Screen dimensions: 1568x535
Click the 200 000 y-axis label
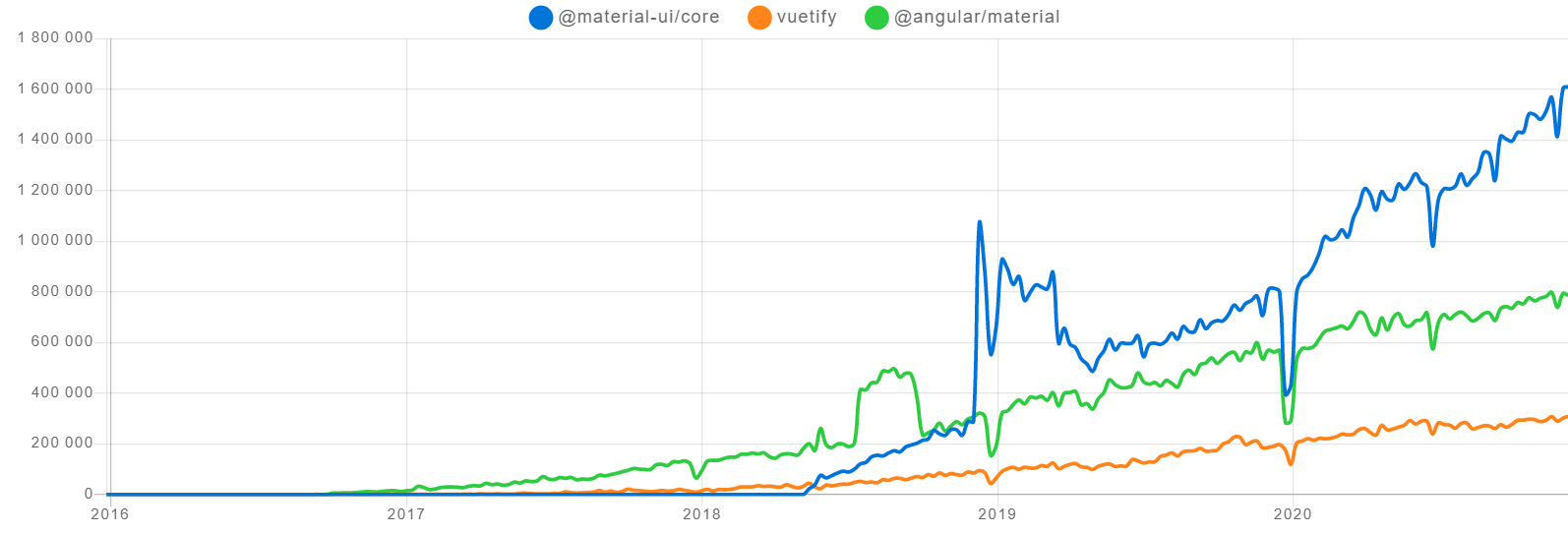(x=64, y=444)
